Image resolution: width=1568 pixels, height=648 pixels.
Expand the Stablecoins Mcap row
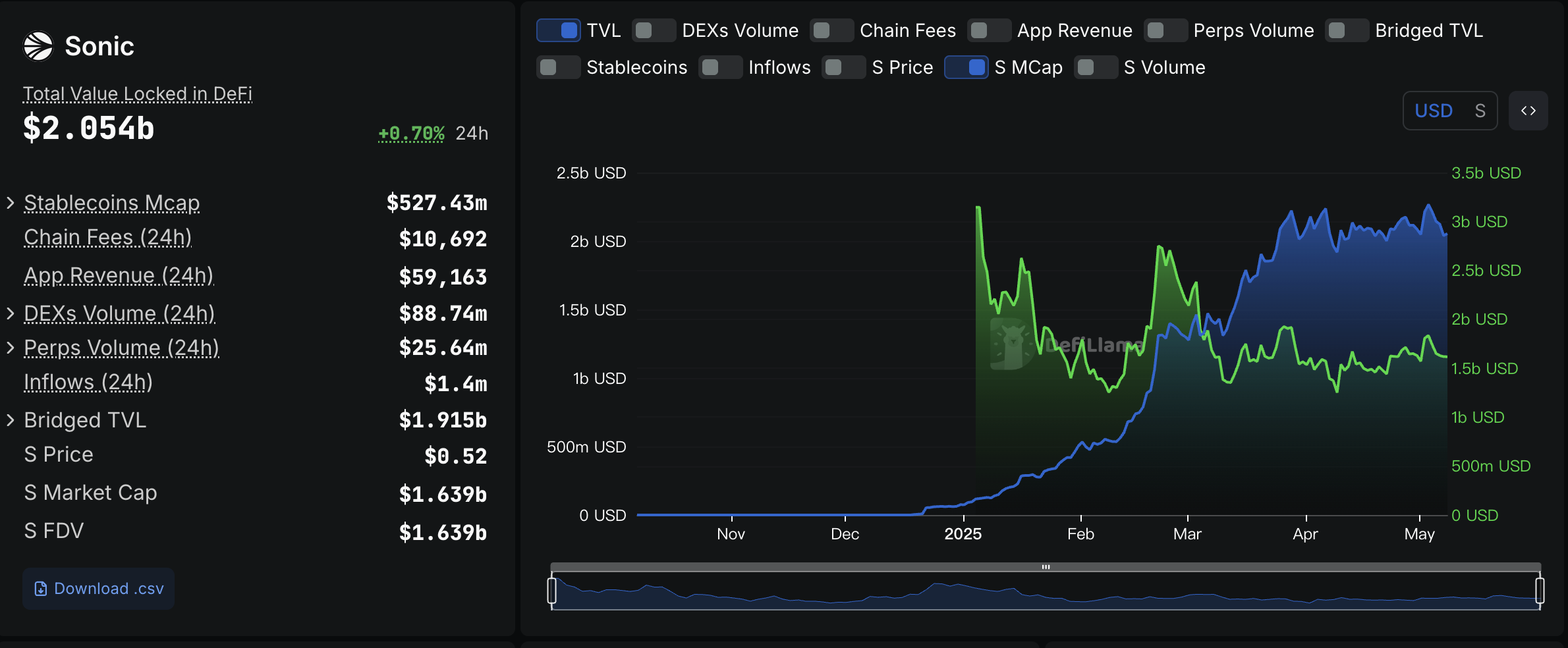click(x=11, y=203)
